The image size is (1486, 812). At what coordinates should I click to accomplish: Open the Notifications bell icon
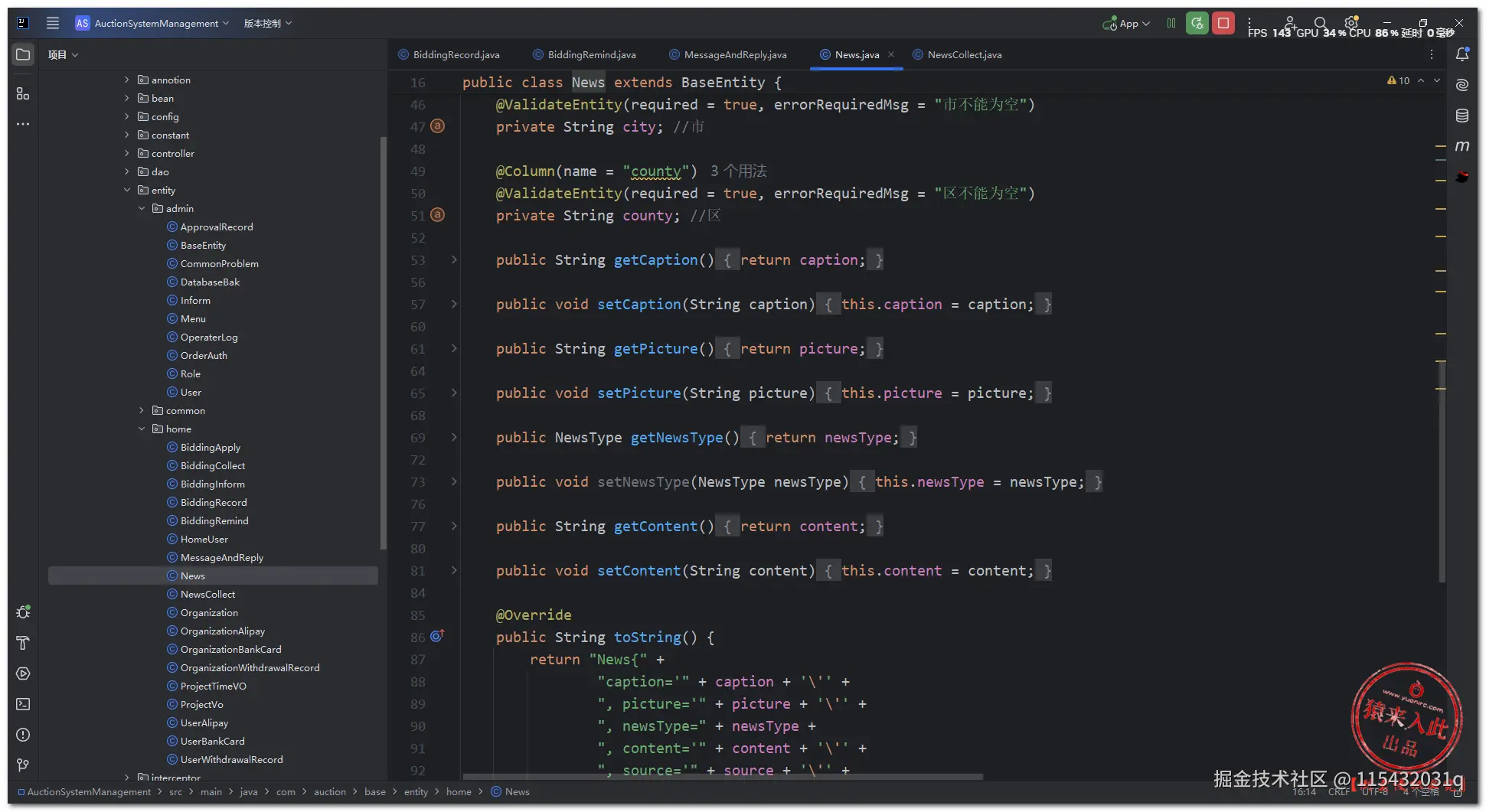coord(1462,54)
